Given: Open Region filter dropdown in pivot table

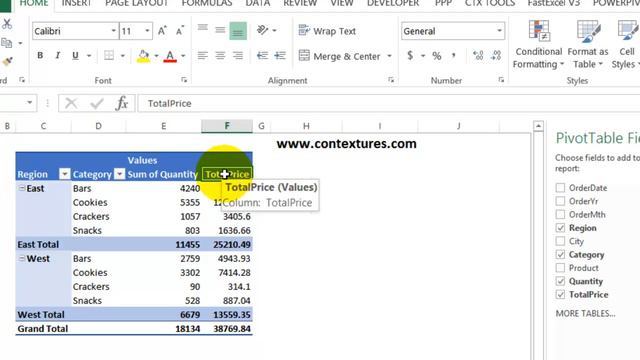Looking at the screenshot, I should 64,174.
